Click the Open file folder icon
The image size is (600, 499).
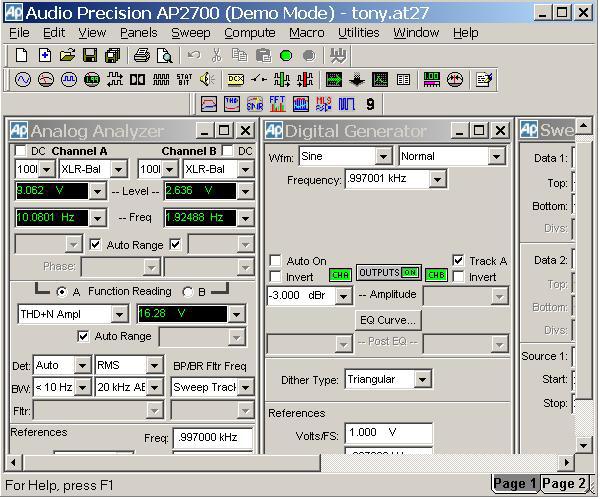(68, 56)
